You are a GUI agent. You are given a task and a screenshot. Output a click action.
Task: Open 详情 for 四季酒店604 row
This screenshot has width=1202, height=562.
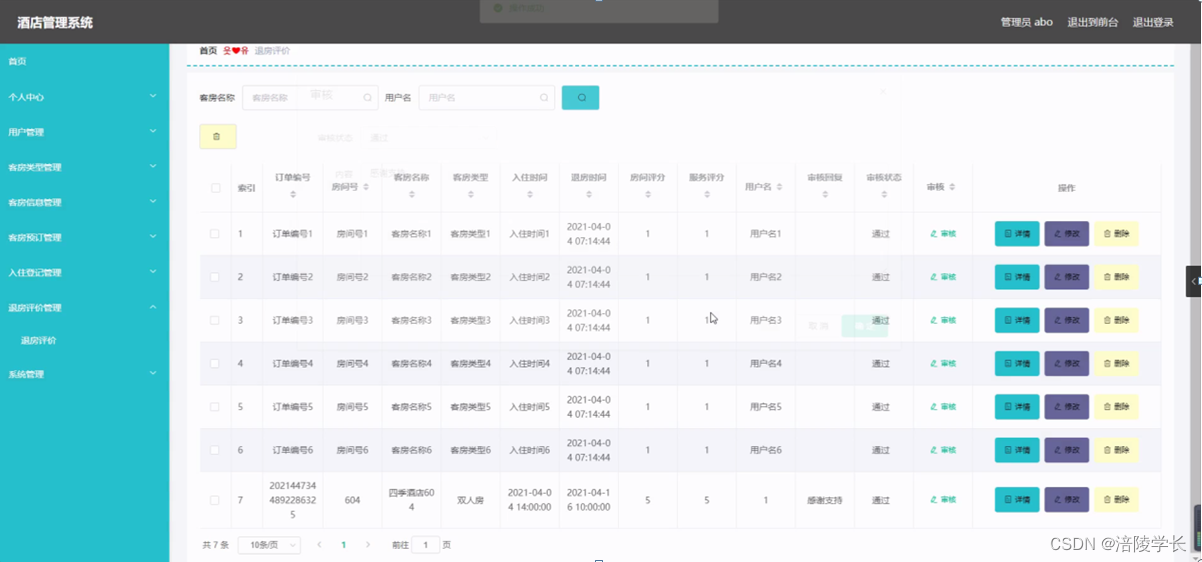click(1017, 499)
